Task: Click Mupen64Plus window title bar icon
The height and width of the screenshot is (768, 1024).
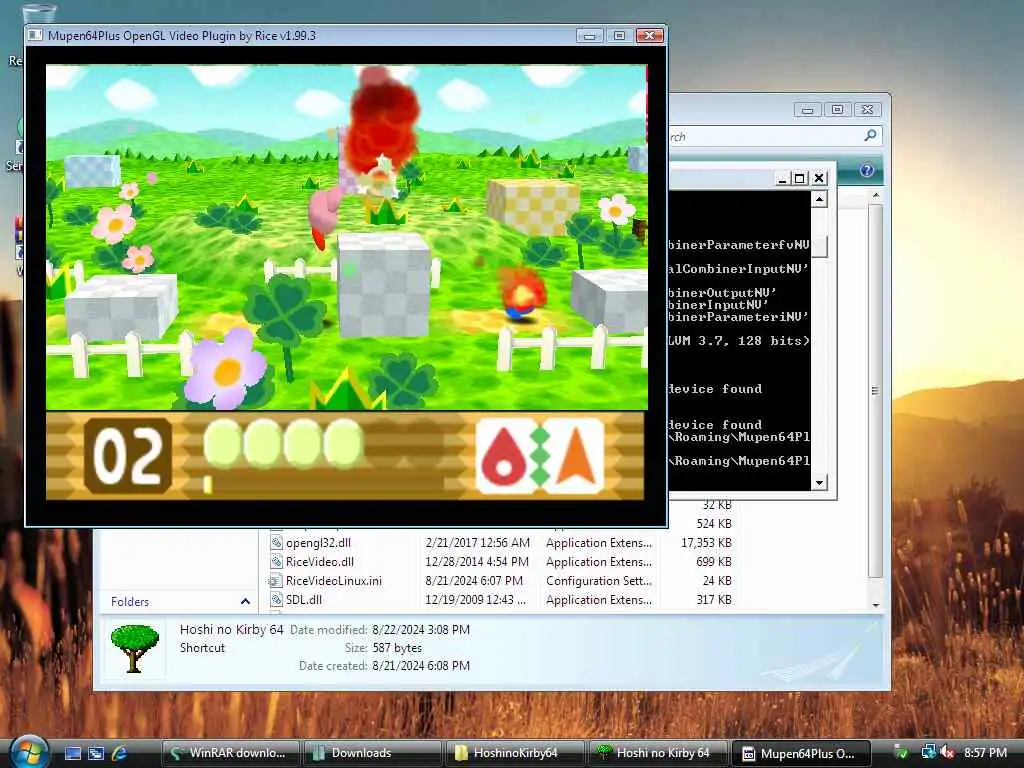Action: tap(35, 35)
